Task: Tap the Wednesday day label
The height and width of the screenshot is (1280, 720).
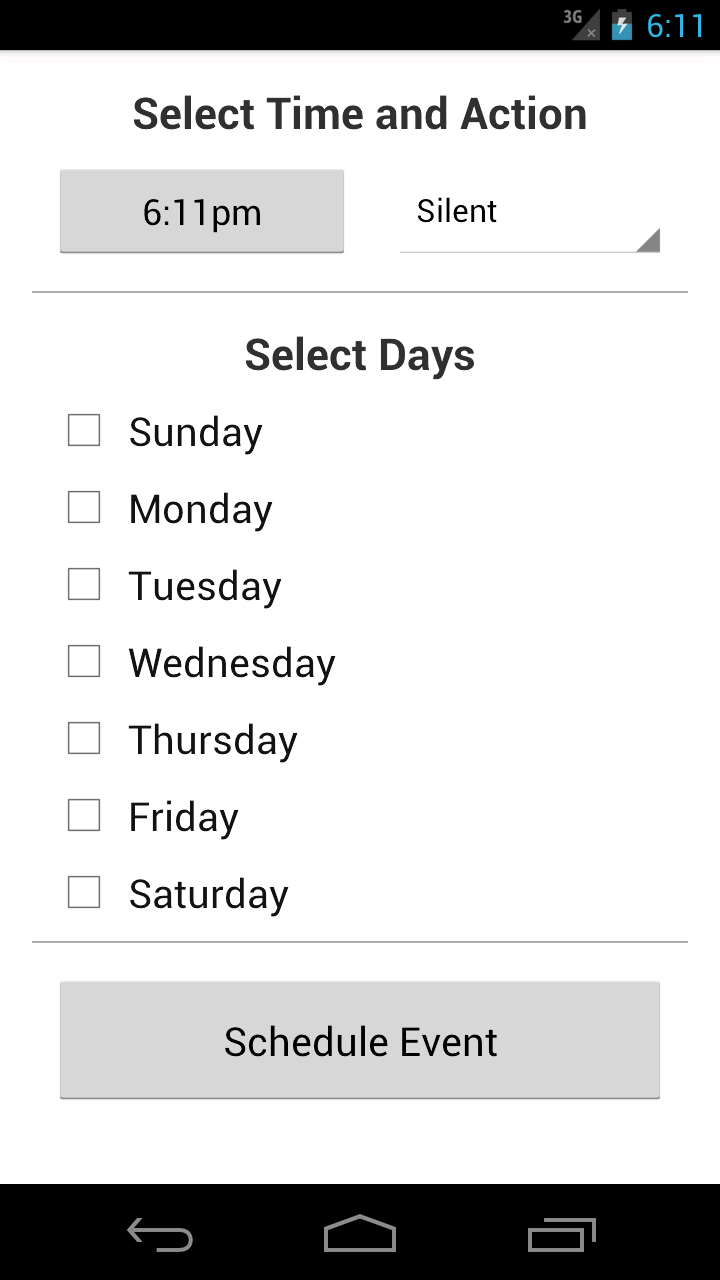Action: (x=232, y=663)
